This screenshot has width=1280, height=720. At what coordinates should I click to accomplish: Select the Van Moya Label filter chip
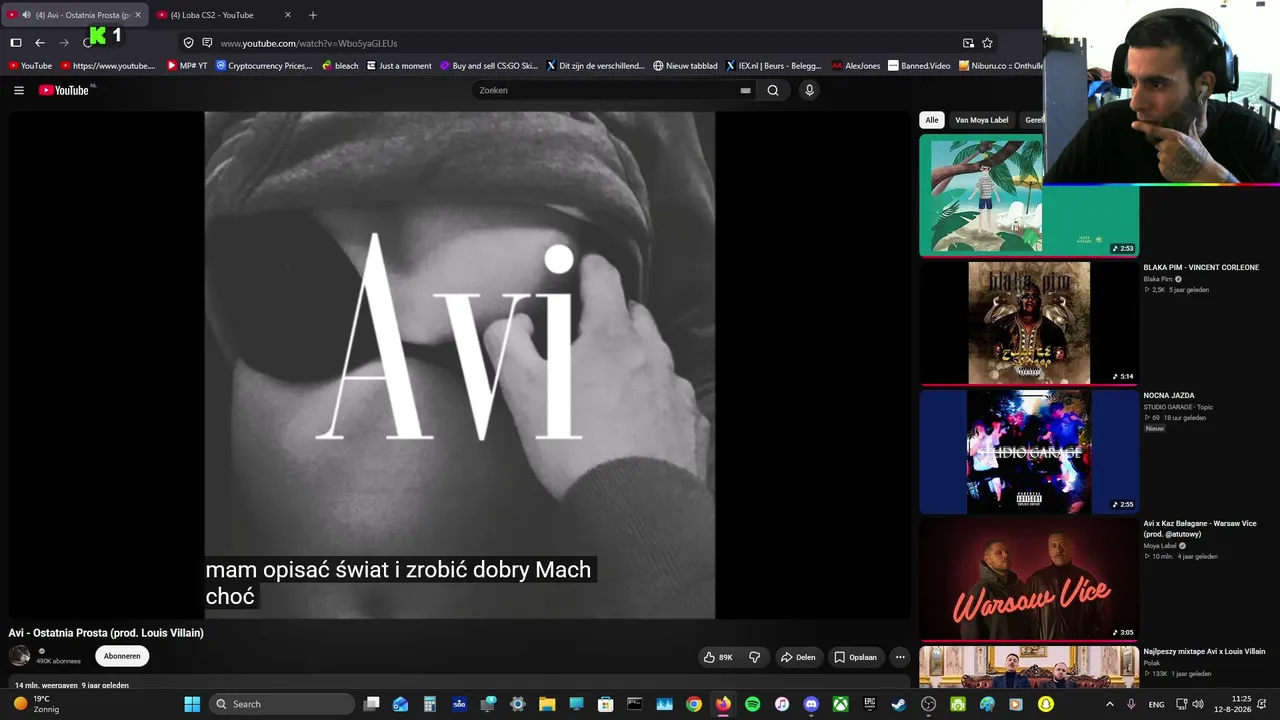(x=982, y=120)
